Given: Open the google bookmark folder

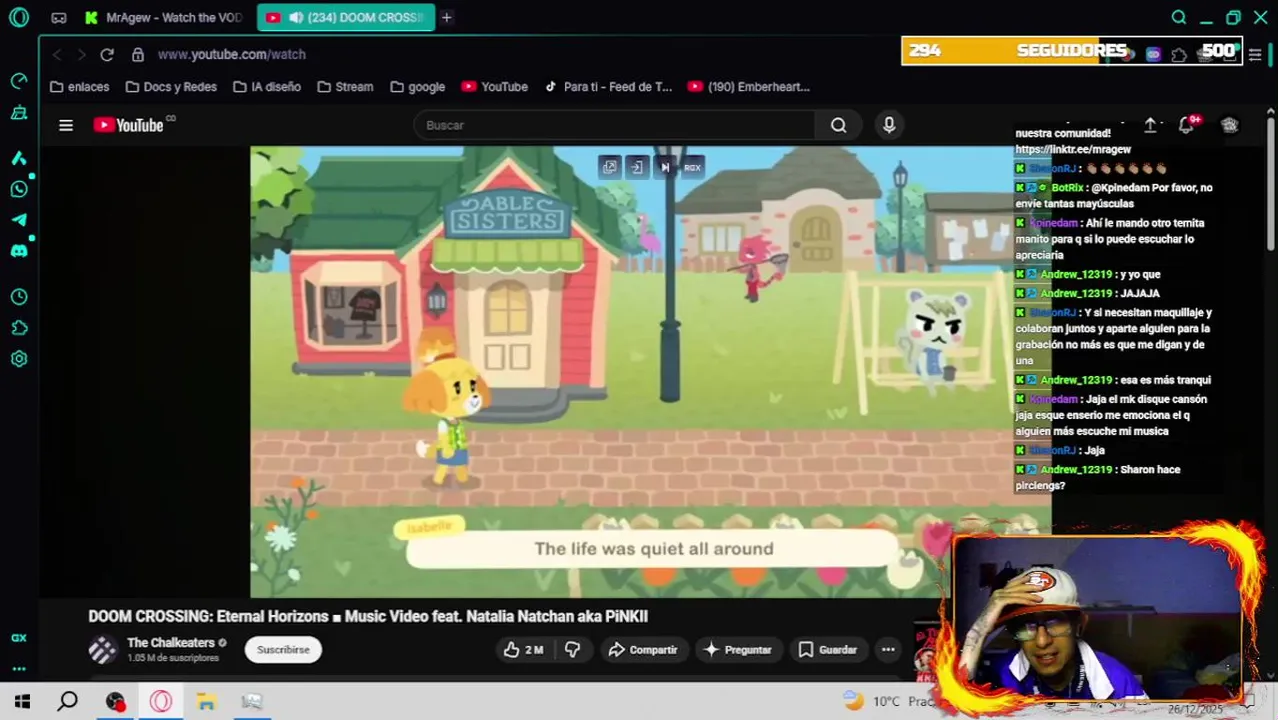Looking at the screenshot, I should (418, 87).
